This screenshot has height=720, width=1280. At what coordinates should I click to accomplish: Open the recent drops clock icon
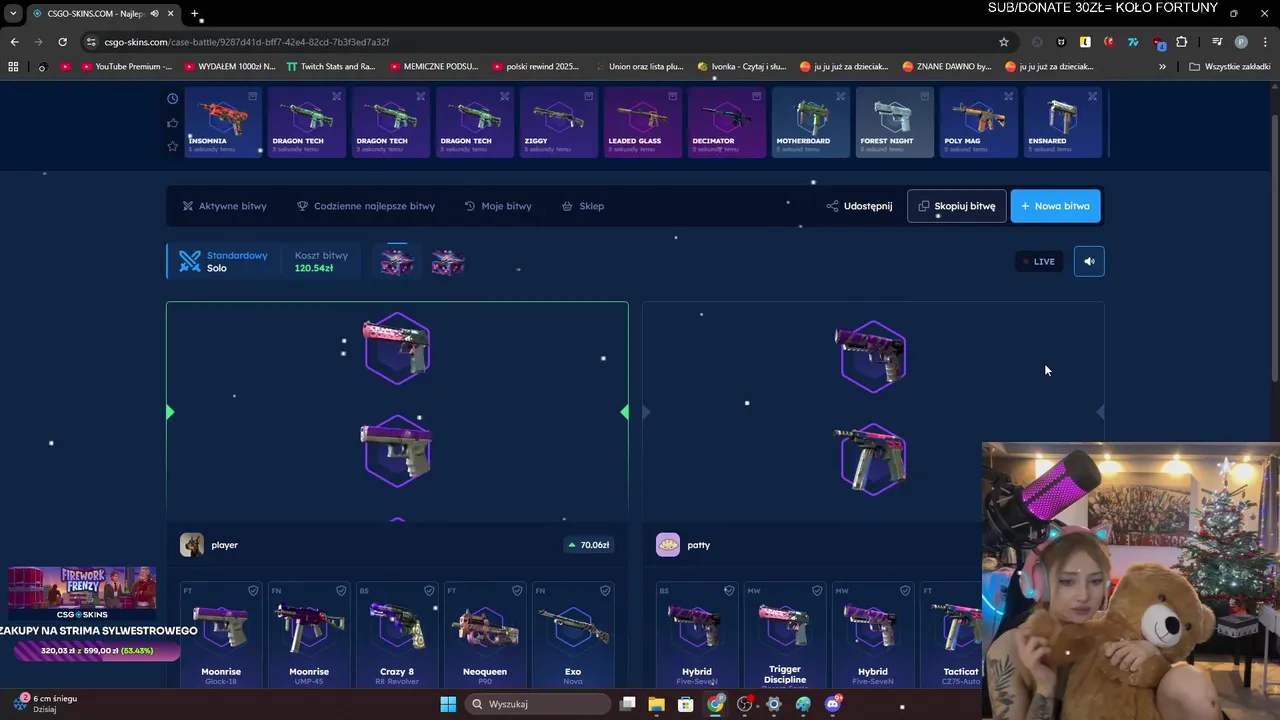(x=172, y=98)
